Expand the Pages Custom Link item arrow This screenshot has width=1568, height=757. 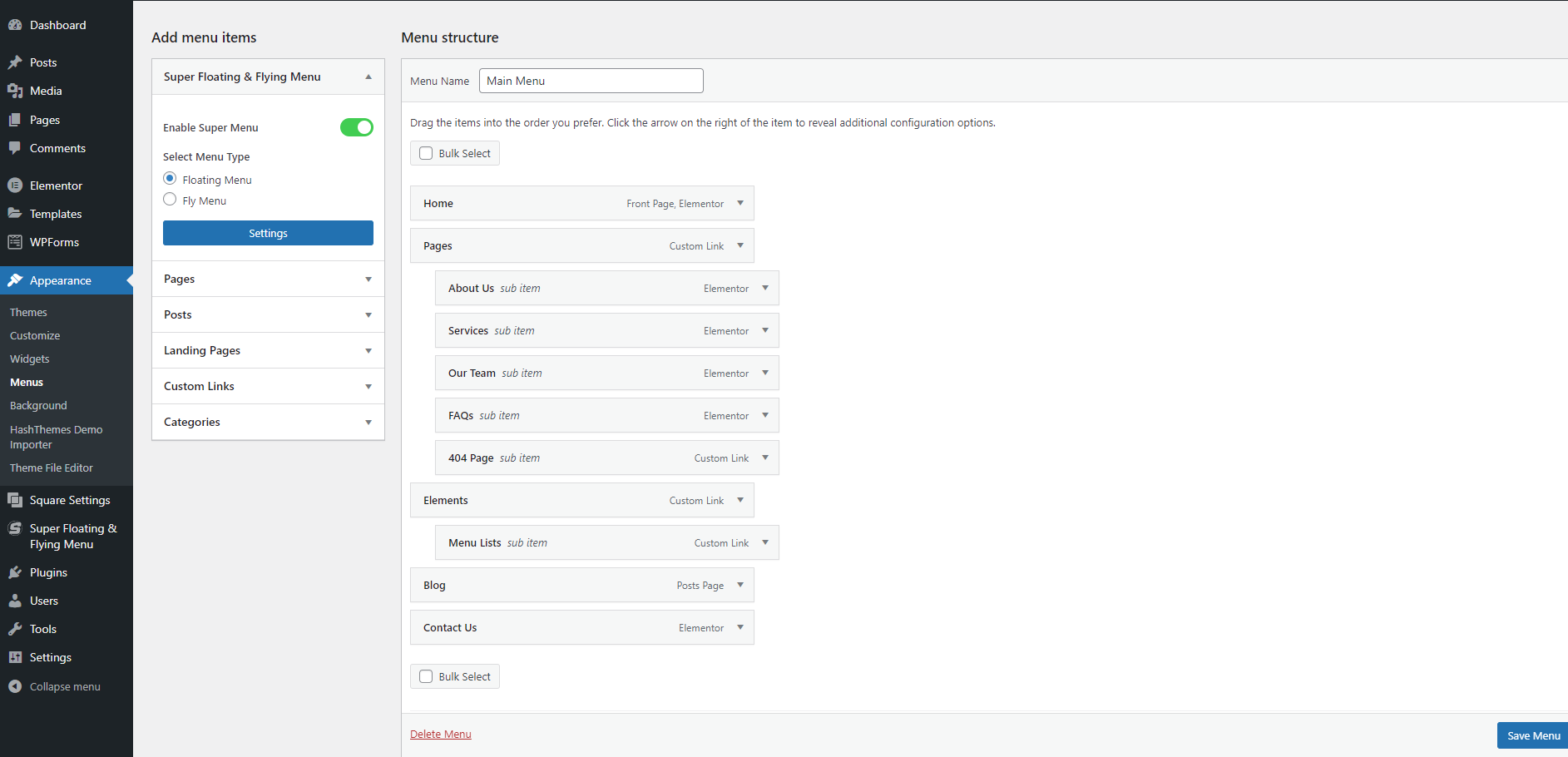(x=740, y=245)
